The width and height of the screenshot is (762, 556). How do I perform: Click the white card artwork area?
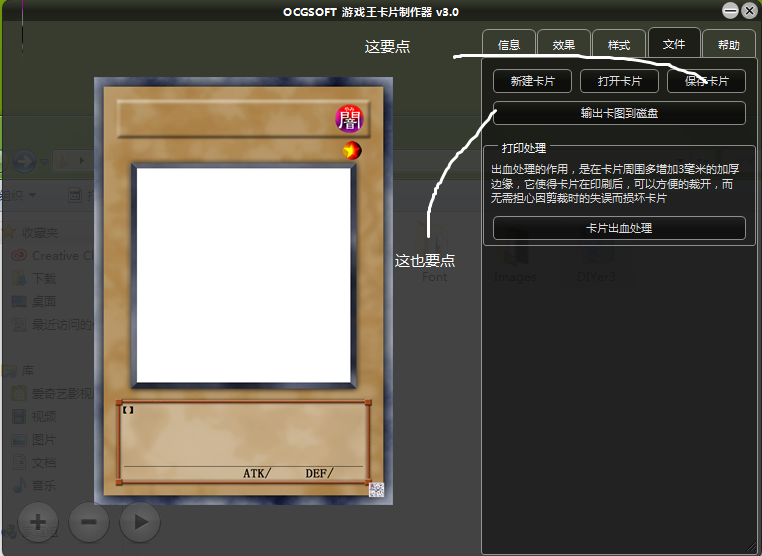243,276
